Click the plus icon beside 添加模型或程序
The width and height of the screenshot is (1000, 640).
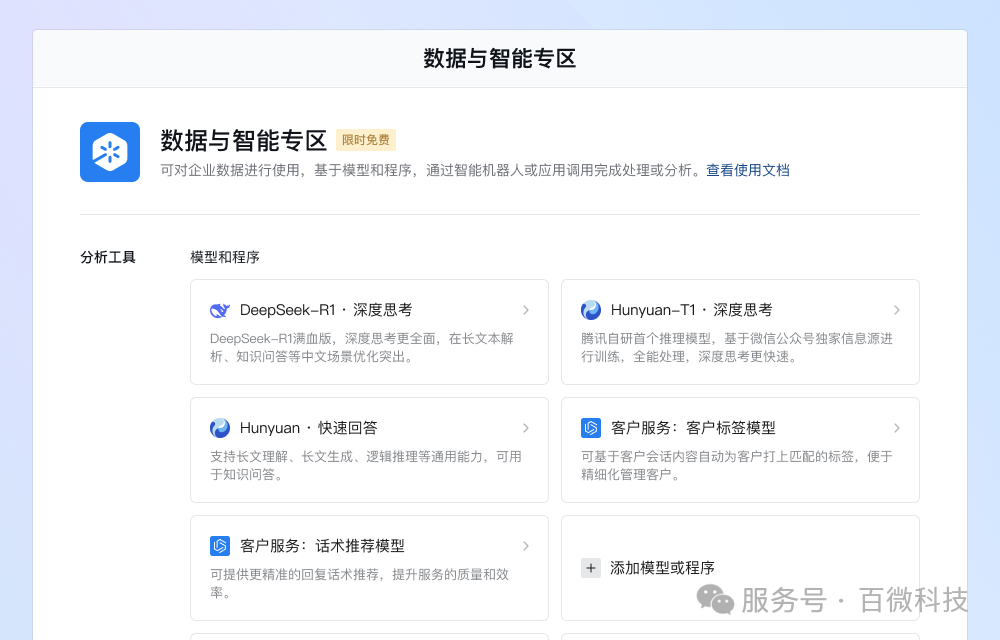click(590, 567)
